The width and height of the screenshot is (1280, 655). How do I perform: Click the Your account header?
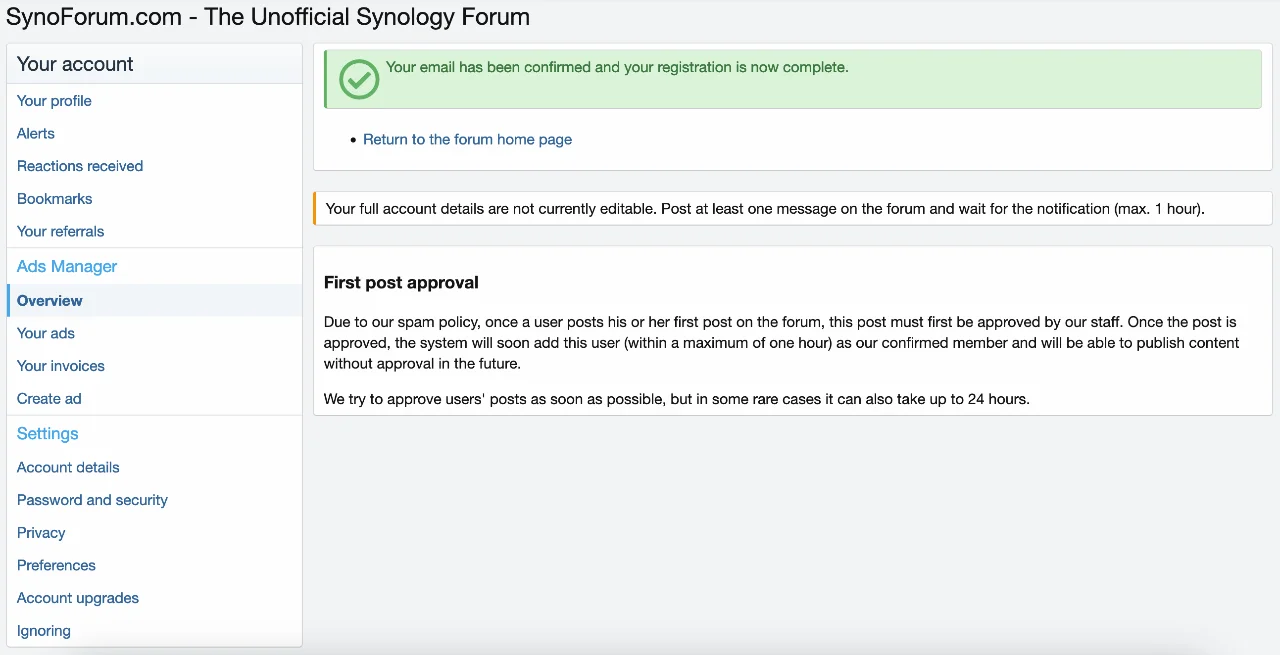pyautogui.click(x=75, y=64)
